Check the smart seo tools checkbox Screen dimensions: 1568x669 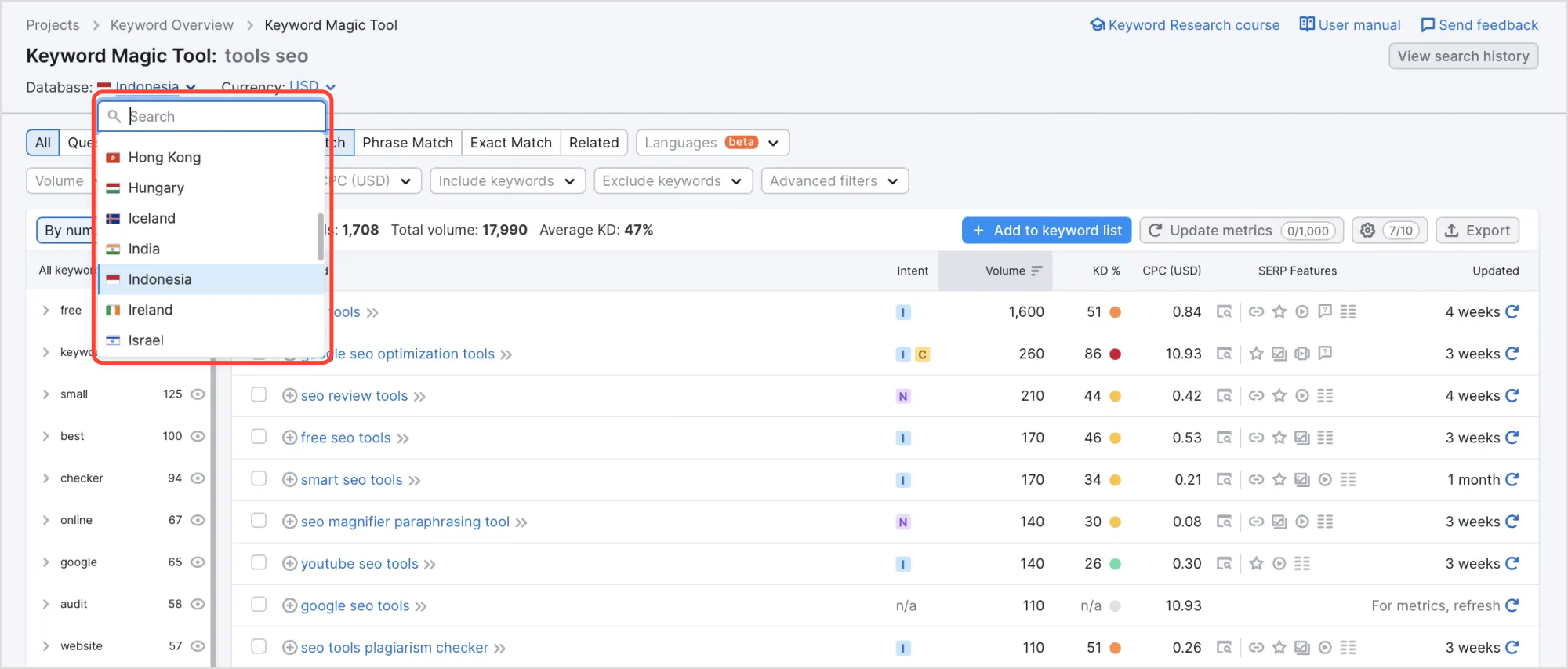pos(259,478)
